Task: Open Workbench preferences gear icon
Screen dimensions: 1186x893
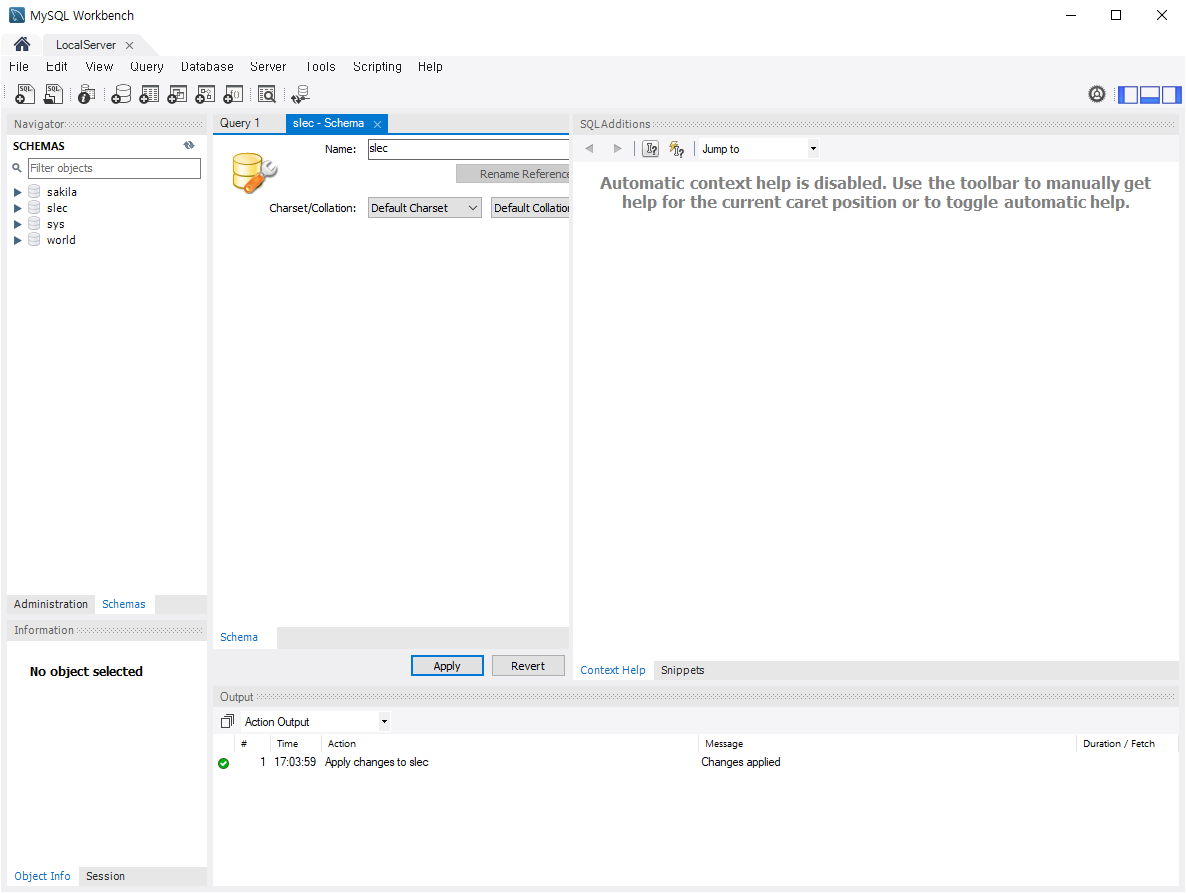Action: click(x=1097, y=94)
